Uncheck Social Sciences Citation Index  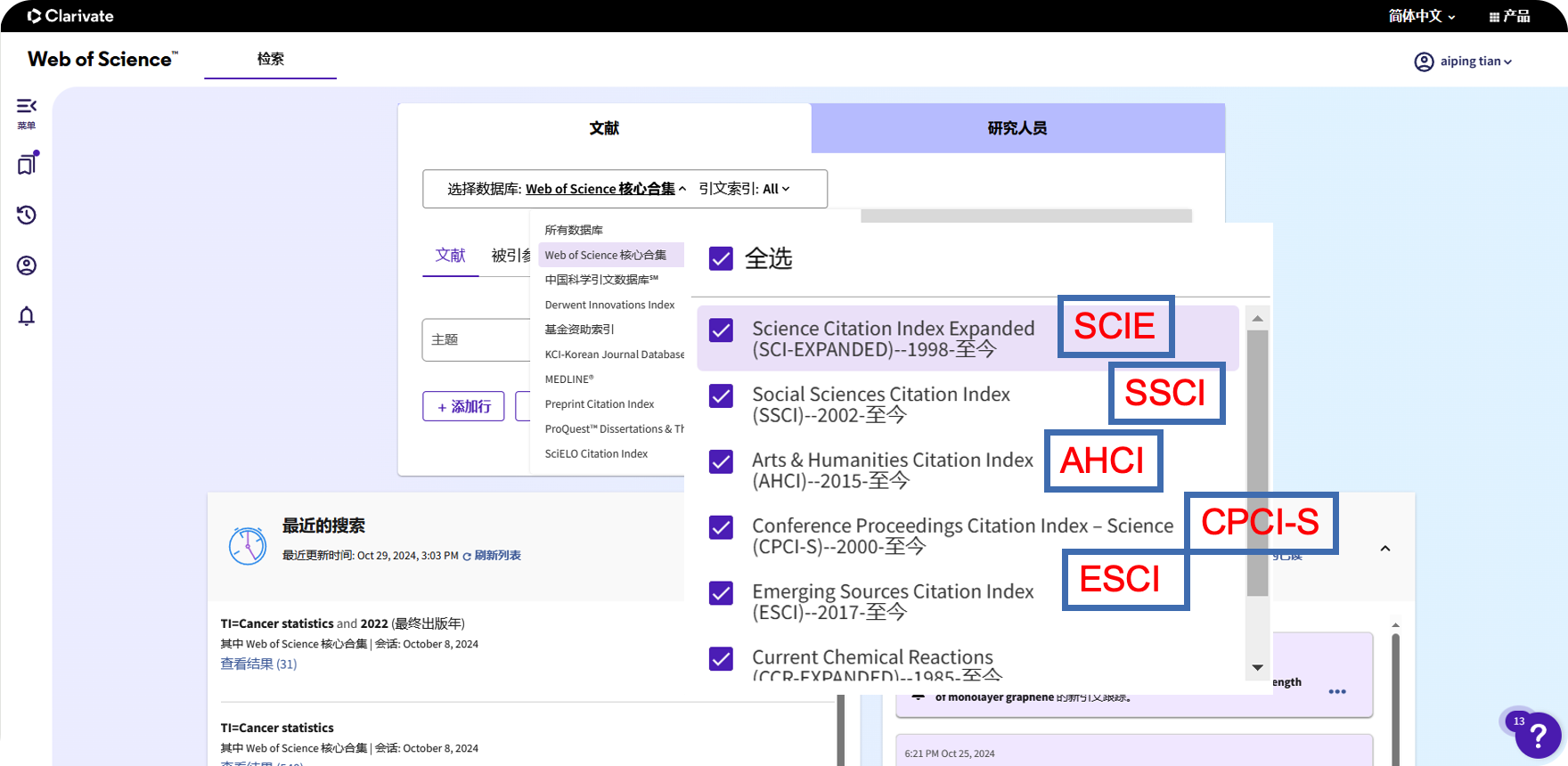[x=721, y=395]
